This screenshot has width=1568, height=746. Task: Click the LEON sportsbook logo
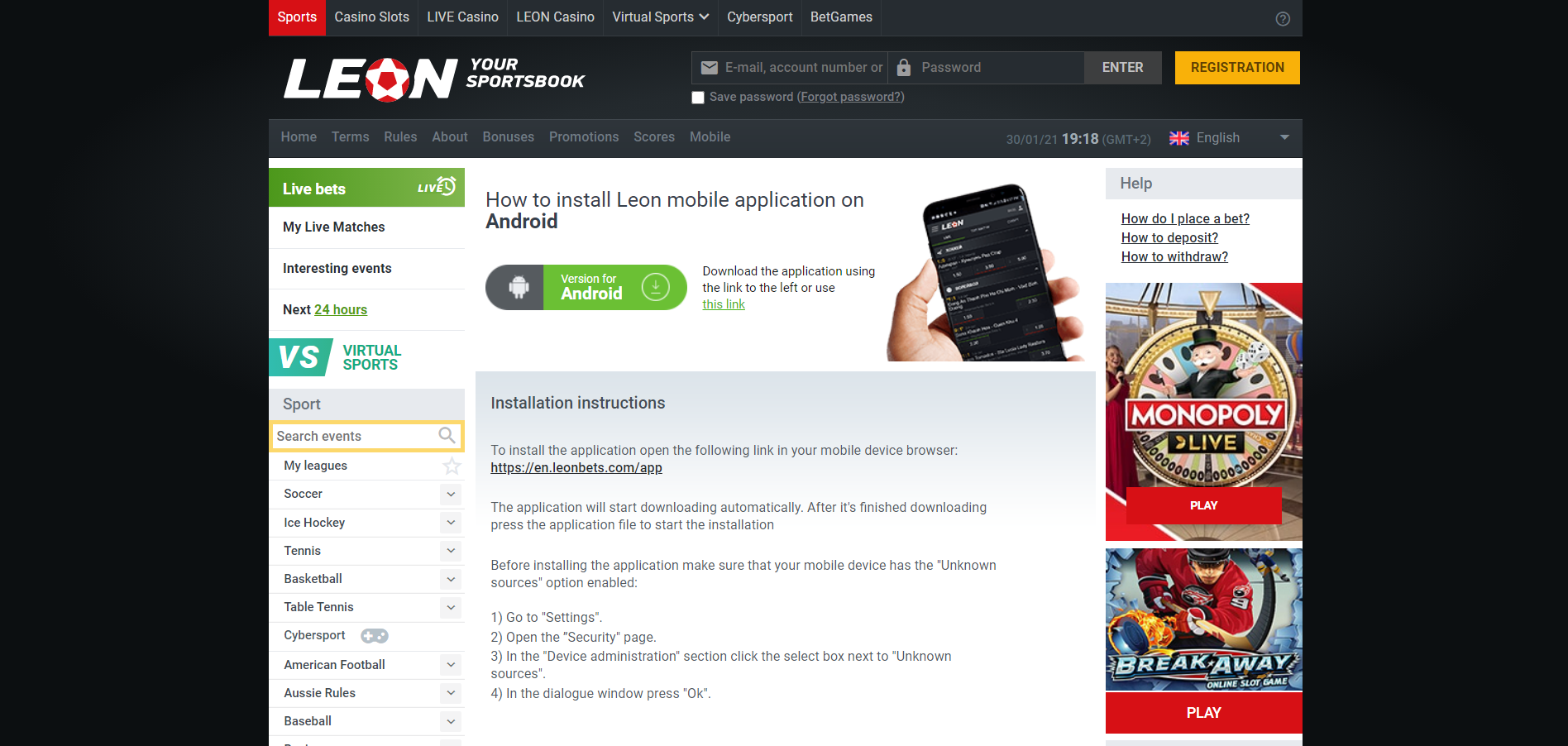click(434, 79)
